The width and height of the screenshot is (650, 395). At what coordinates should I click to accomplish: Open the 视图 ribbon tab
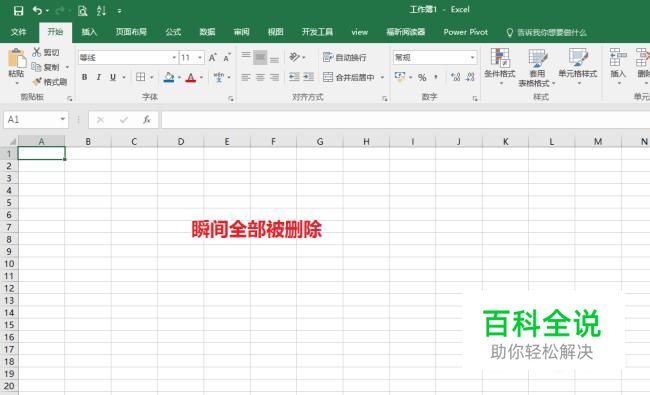[275, 32]
